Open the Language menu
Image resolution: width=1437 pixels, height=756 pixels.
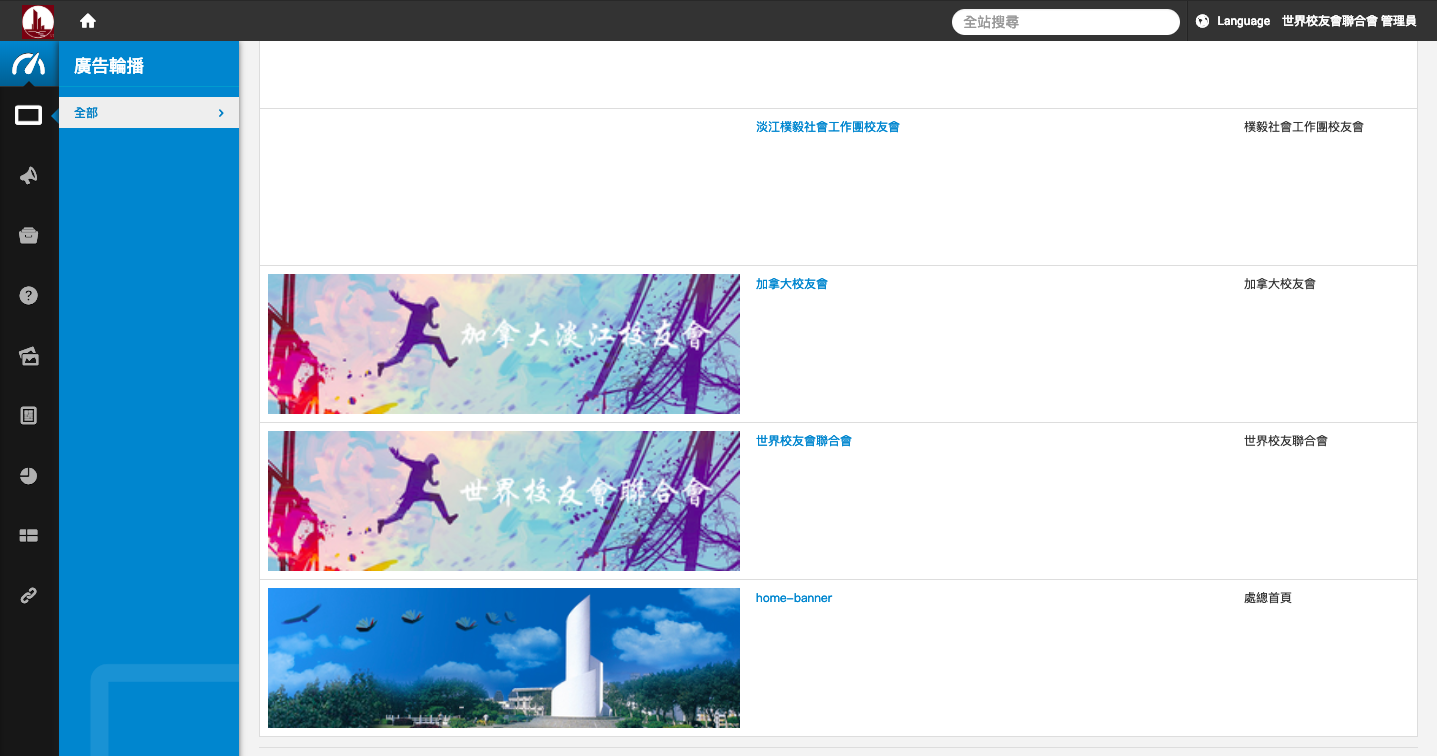point(1243,21)
